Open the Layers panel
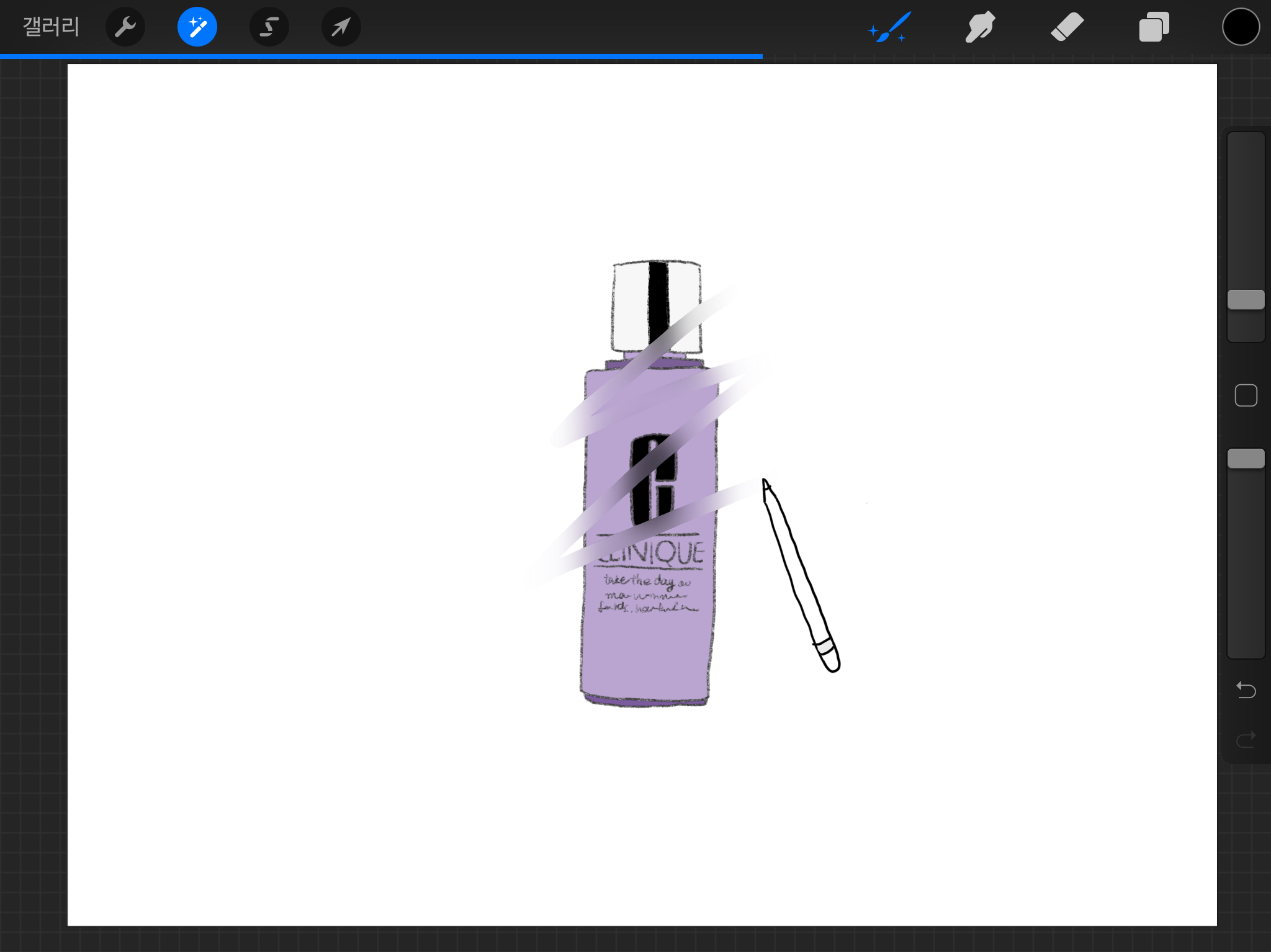 (x=1154, y=27)
